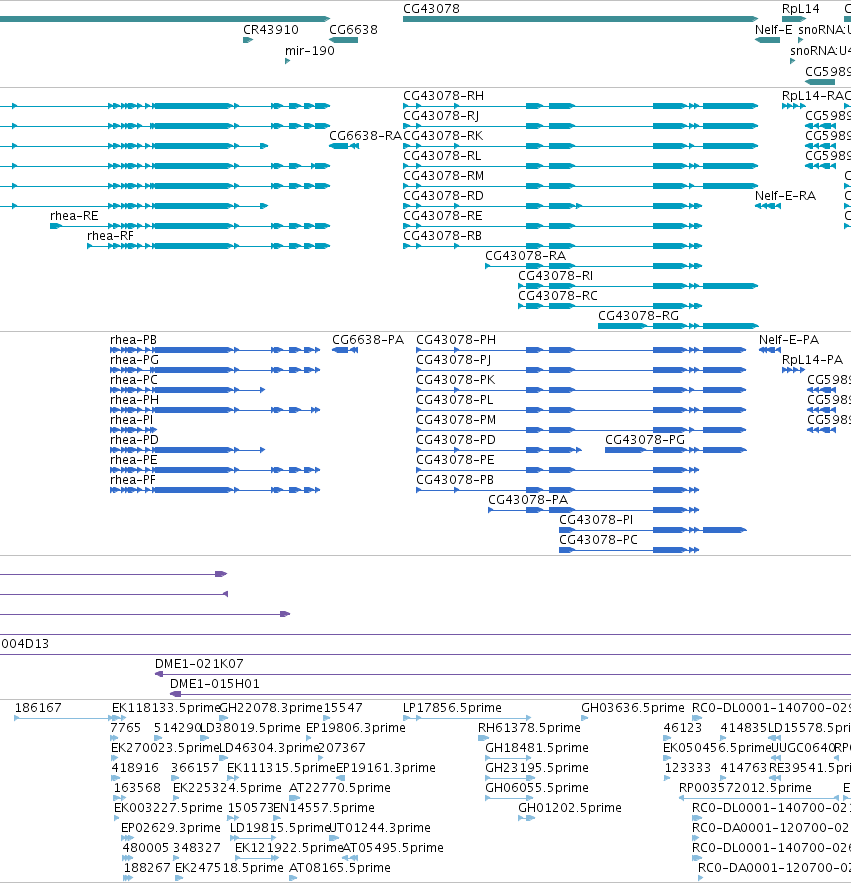Click transcript CG43078-RI
Screen dimensions: 851x883
[638, 286]
